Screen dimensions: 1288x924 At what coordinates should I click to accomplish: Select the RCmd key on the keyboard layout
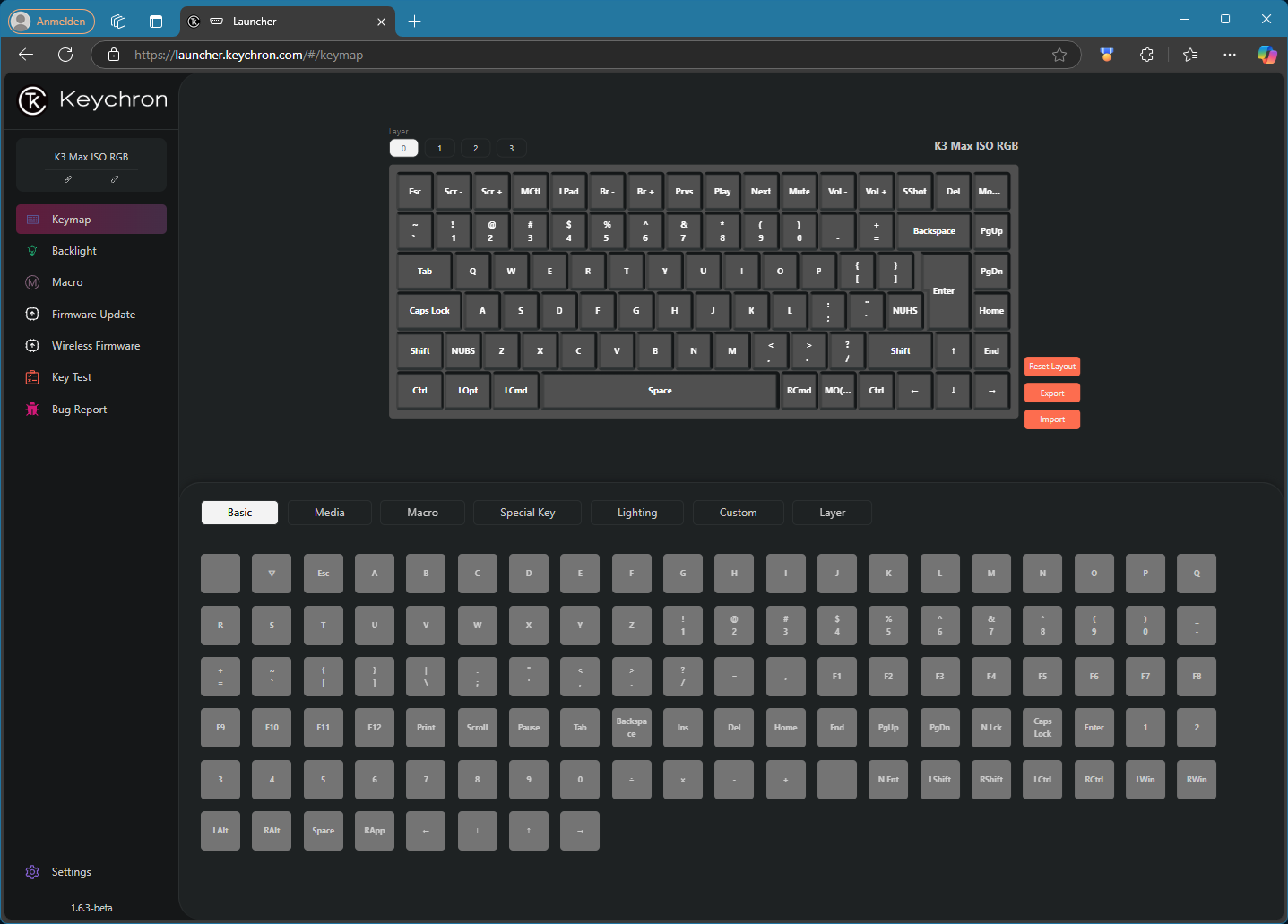click(x=800, y=391)
